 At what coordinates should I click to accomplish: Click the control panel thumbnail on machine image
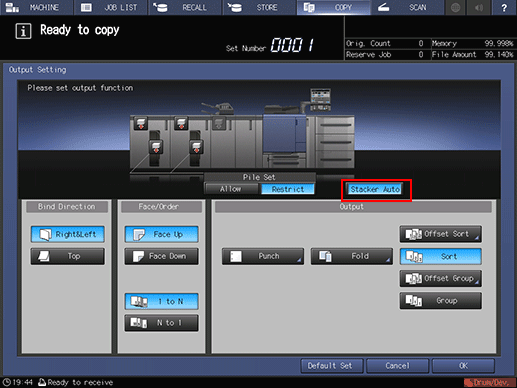point(320,99)
